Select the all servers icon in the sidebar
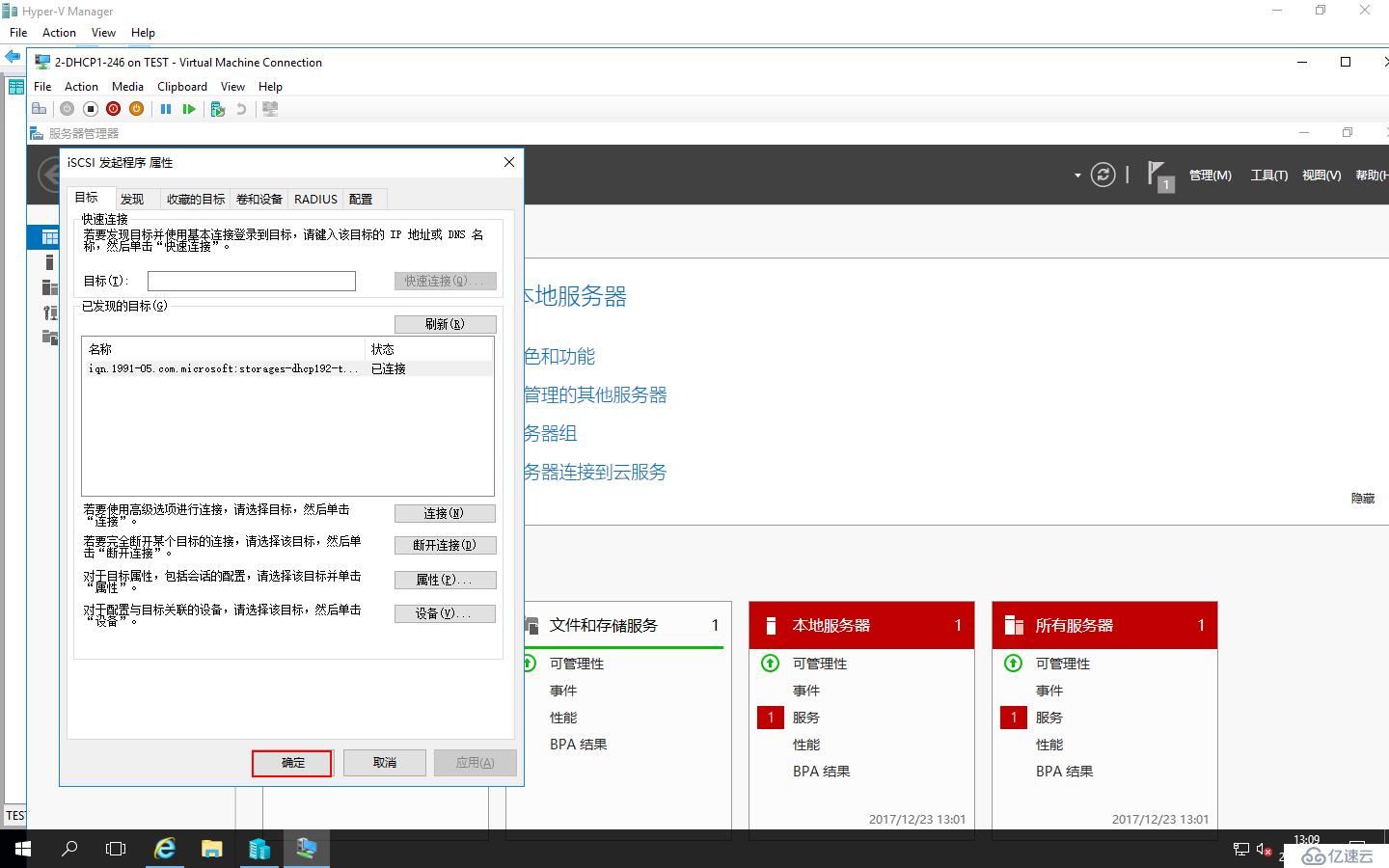This screenshot has height=868, width=1389. click(x=50, y=286)
